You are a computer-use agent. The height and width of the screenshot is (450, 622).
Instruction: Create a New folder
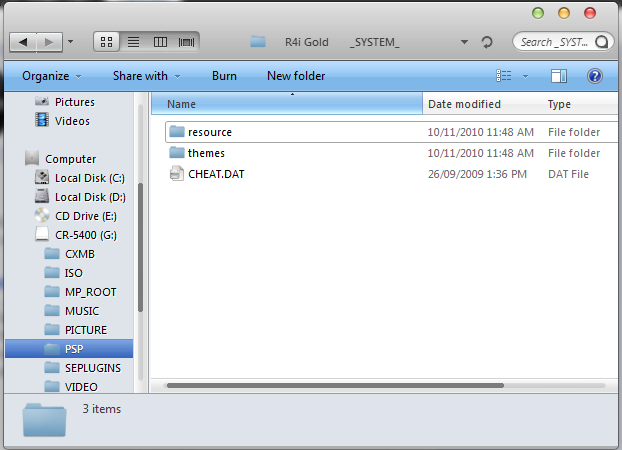(x=296, y=76)
